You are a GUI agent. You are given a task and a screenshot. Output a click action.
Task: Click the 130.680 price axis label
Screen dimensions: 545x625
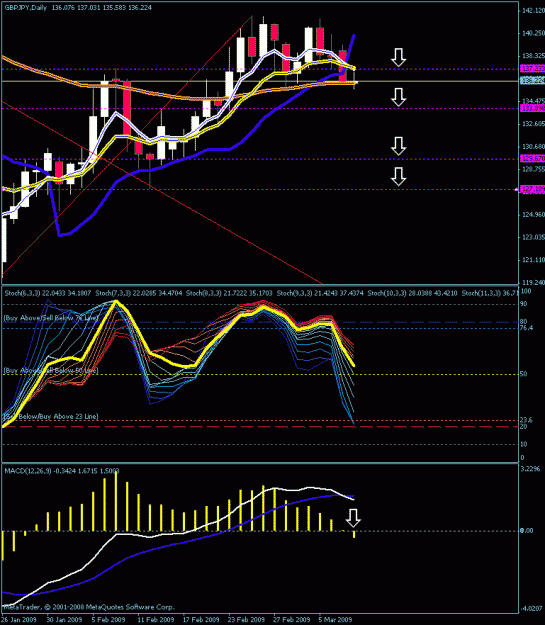coord(533,147)
